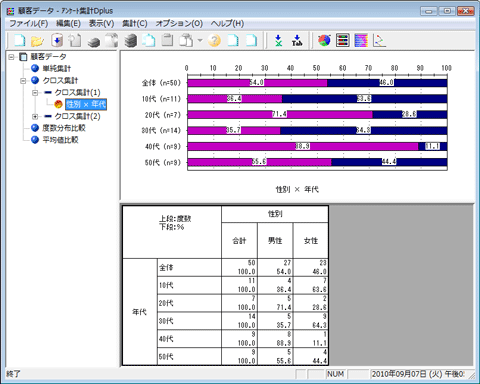Select the pie chart graph icon

point(324,41)
